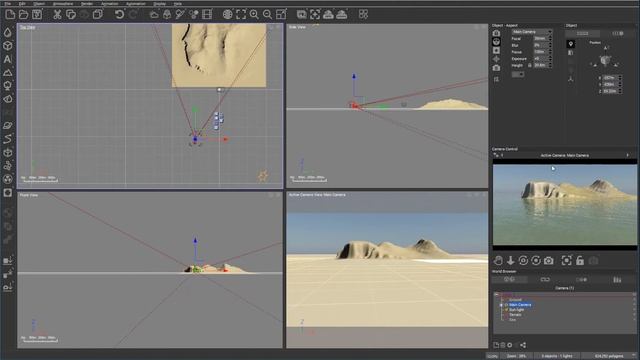Frame the selection using the brackets icon
The image size is (640, 360).
pos(241,15)
